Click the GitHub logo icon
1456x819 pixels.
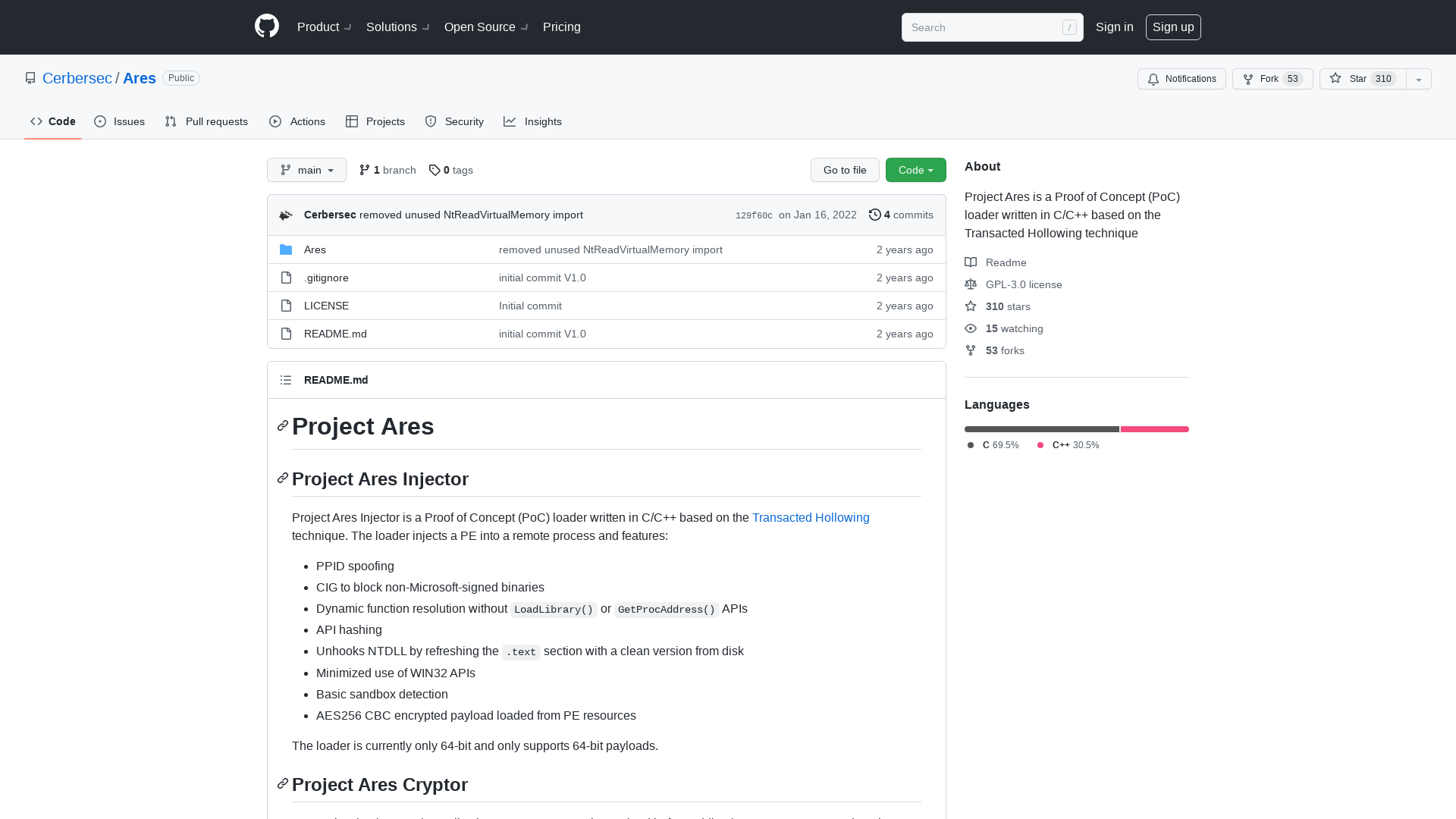tap(267, 27)
